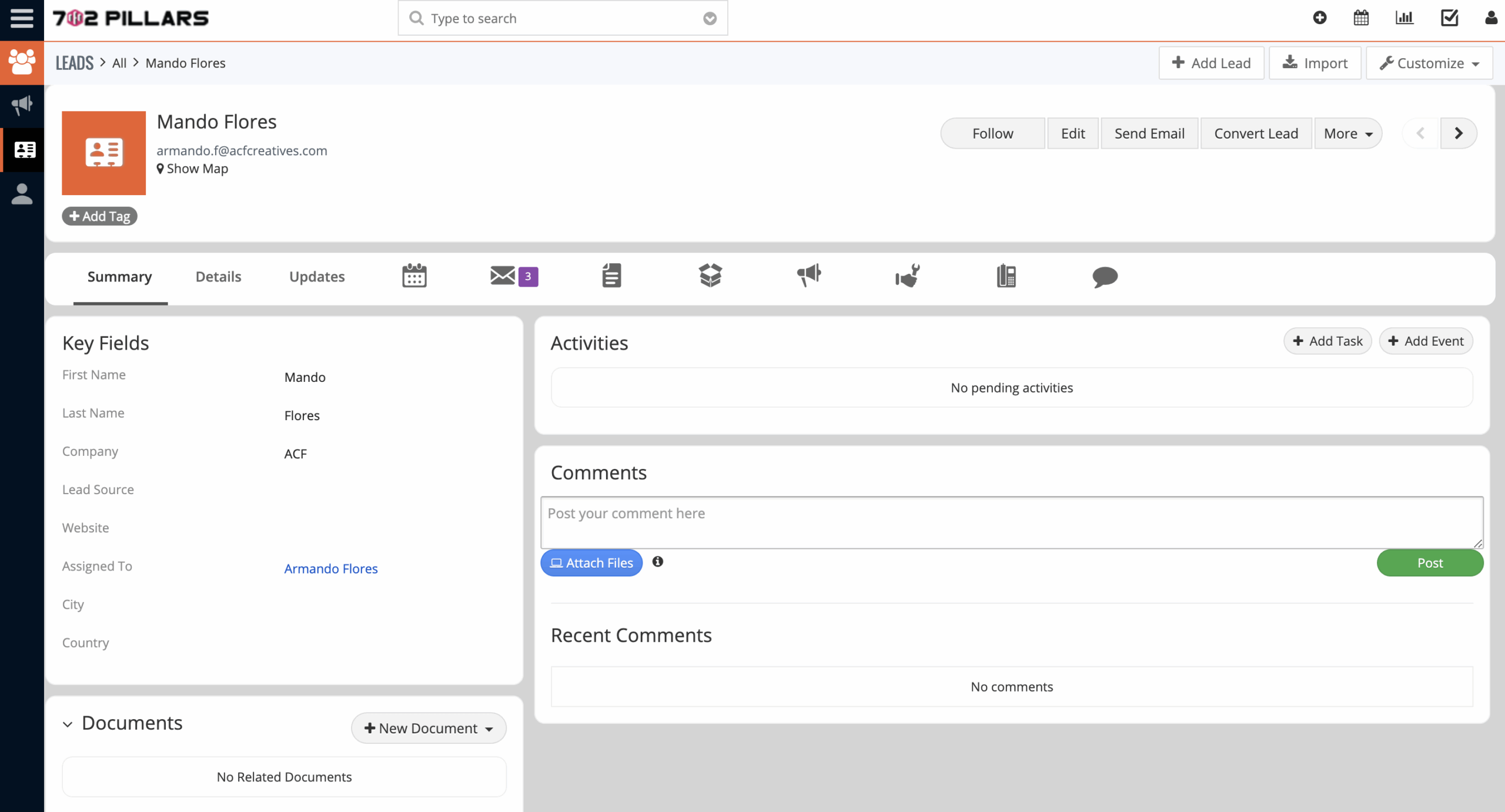The height and width of the screenshot is (812, 1505).
Task: Click the quick create plus icon
Action: 1320,18
